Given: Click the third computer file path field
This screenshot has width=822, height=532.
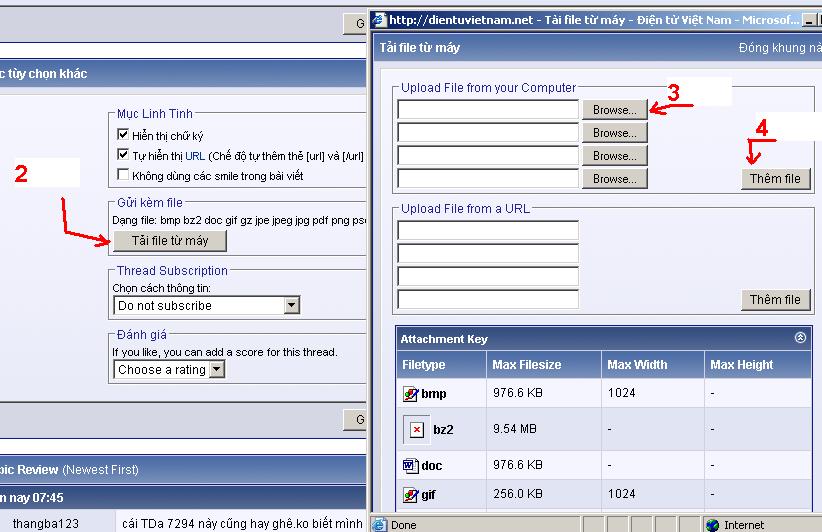Looking at the screenshot, I should 488,156.
